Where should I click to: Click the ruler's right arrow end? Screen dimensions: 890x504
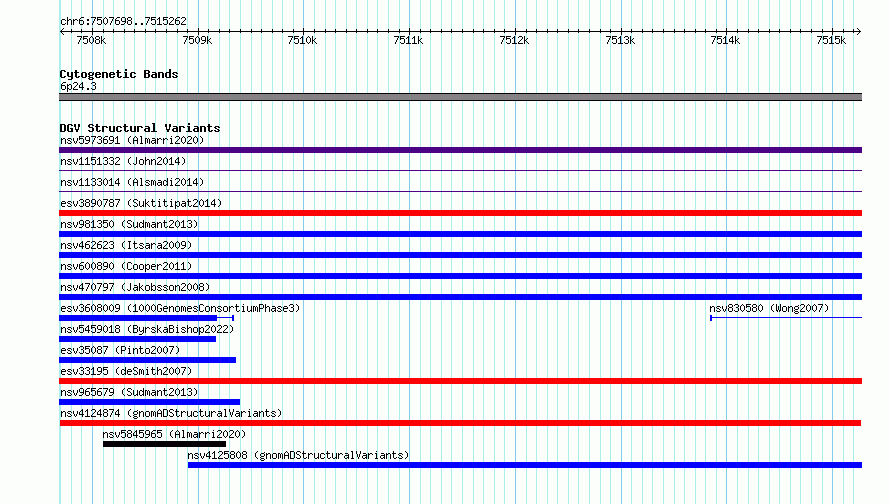[859, 31]
